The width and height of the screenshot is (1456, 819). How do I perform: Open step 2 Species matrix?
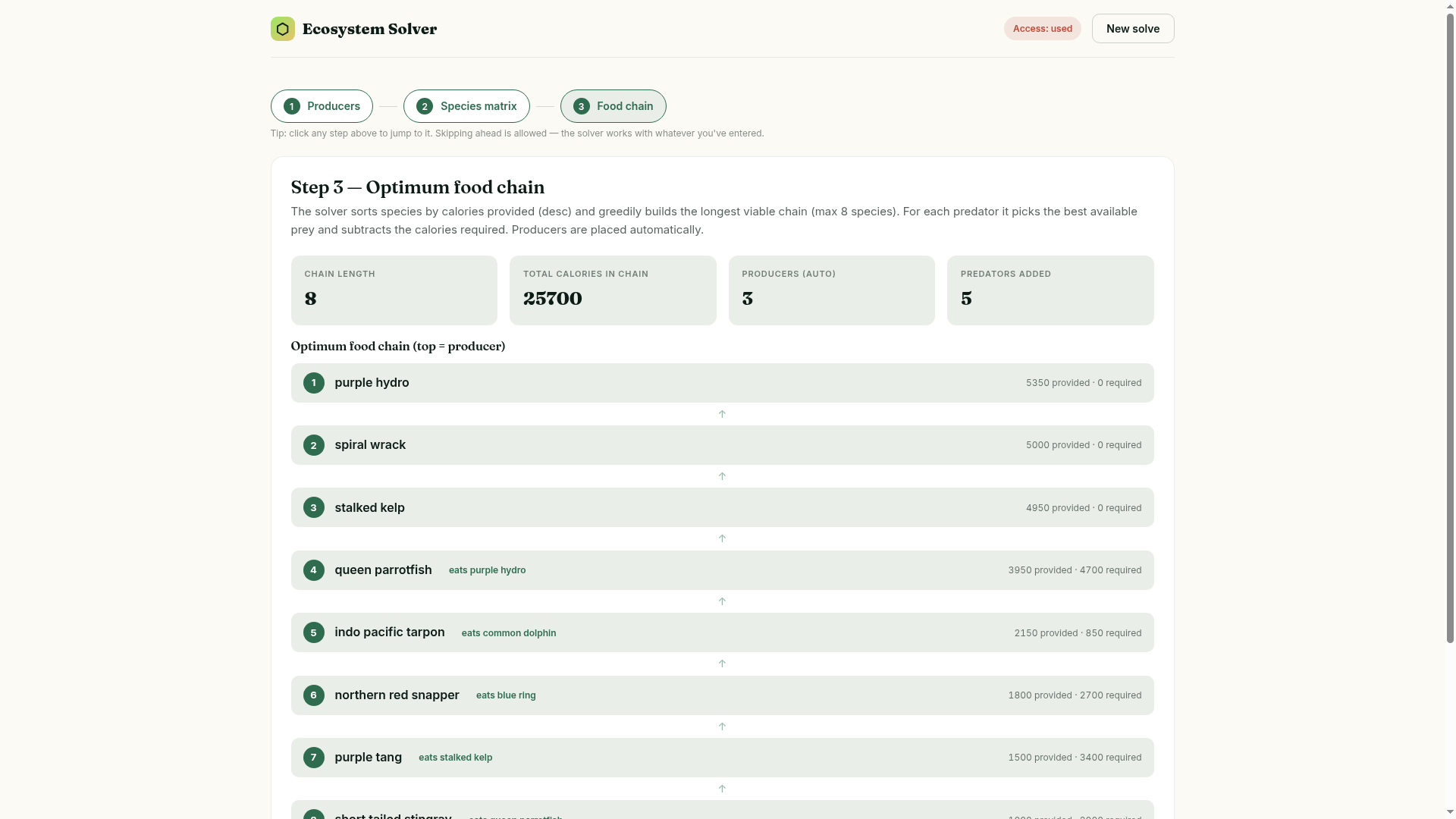[x=466, y=106]
